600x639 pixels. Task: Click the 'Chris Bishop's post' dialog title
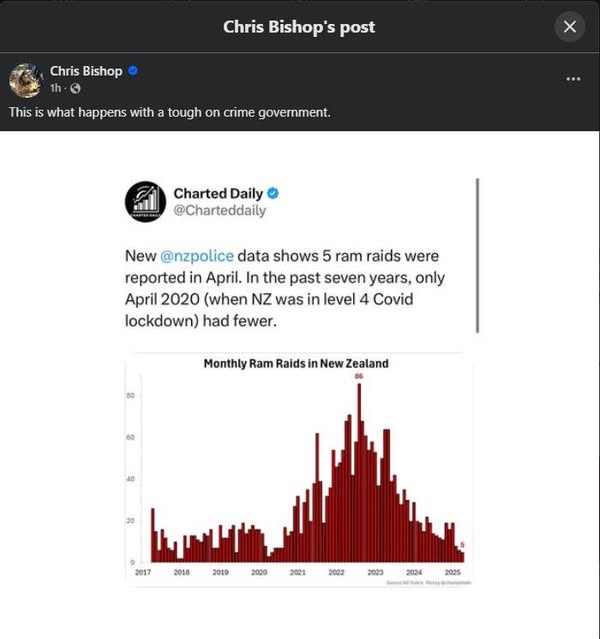299,27
